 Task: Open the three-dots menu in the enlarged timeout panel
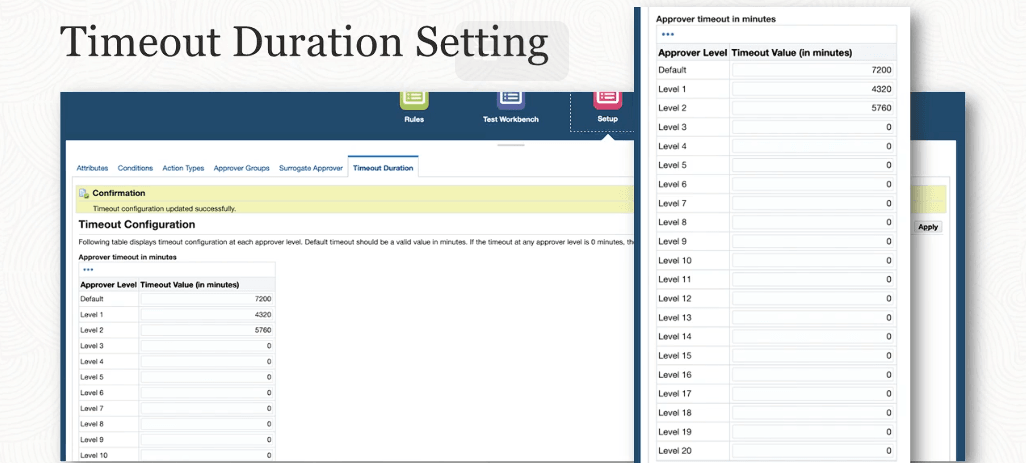[667, 34]
